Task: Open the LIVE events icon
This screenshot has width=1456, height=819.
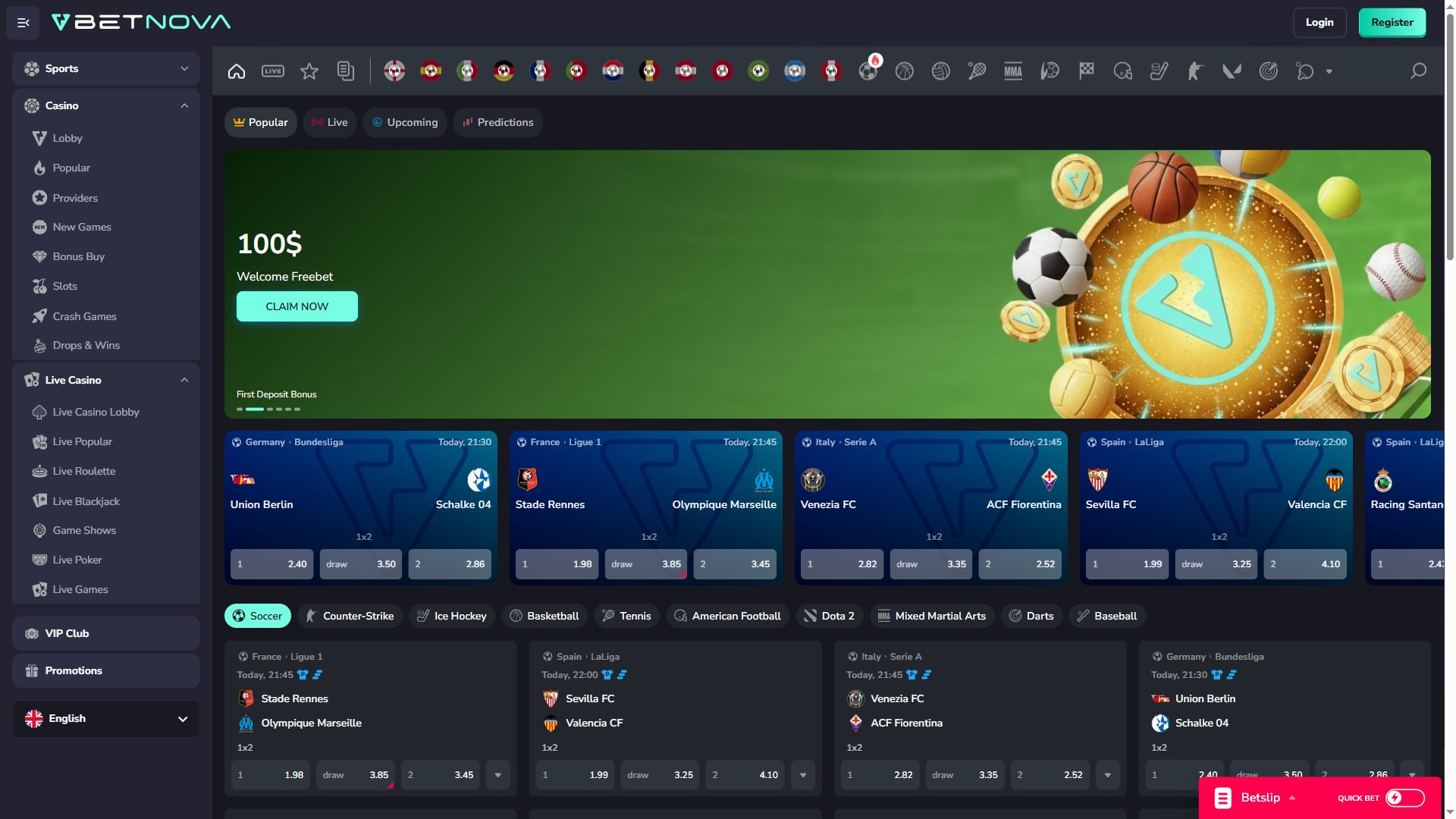Action: tap(273, 71)
